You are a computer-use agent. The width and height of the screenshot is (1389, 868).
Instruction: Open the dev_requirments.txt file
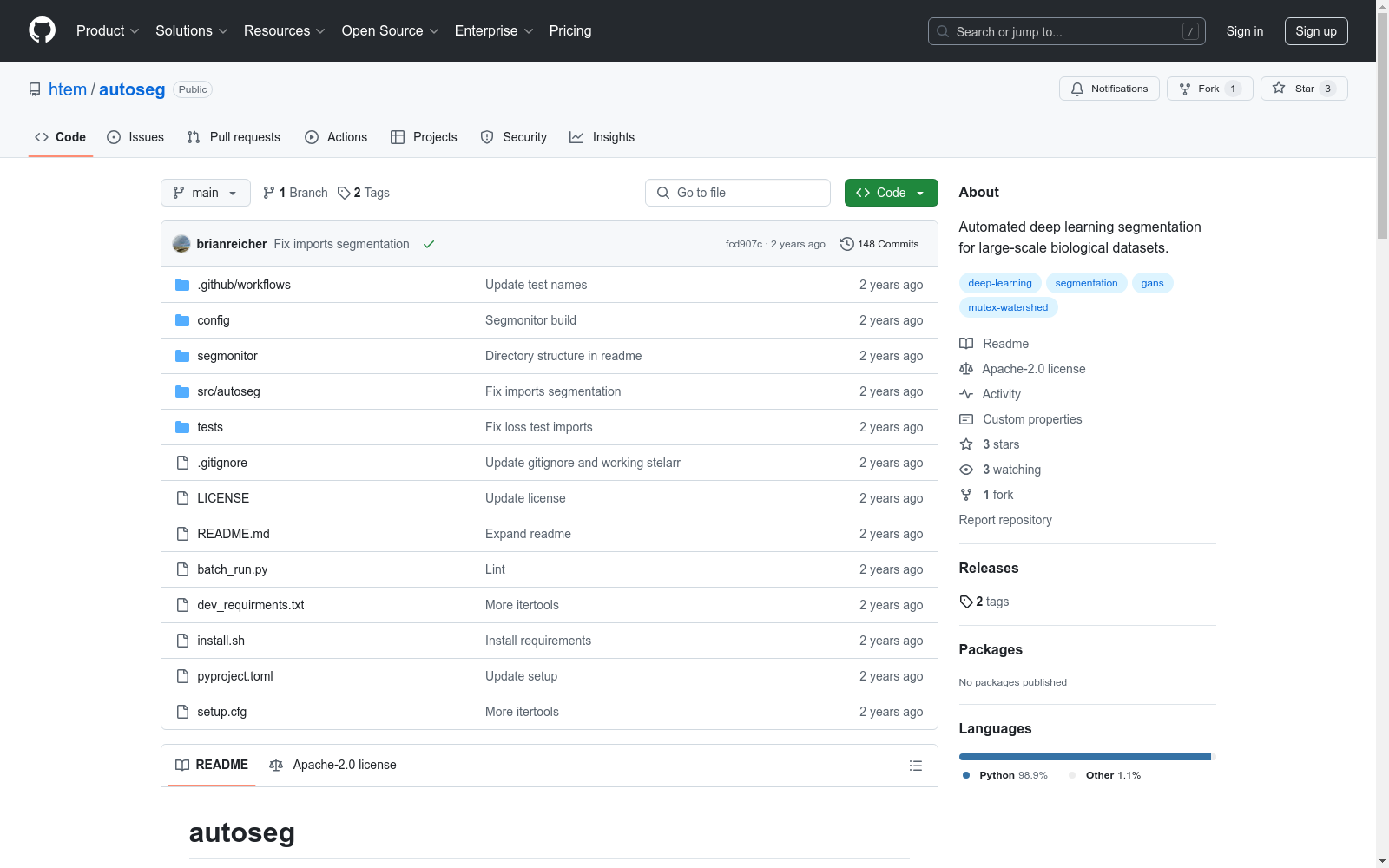[x=250, y=605]
